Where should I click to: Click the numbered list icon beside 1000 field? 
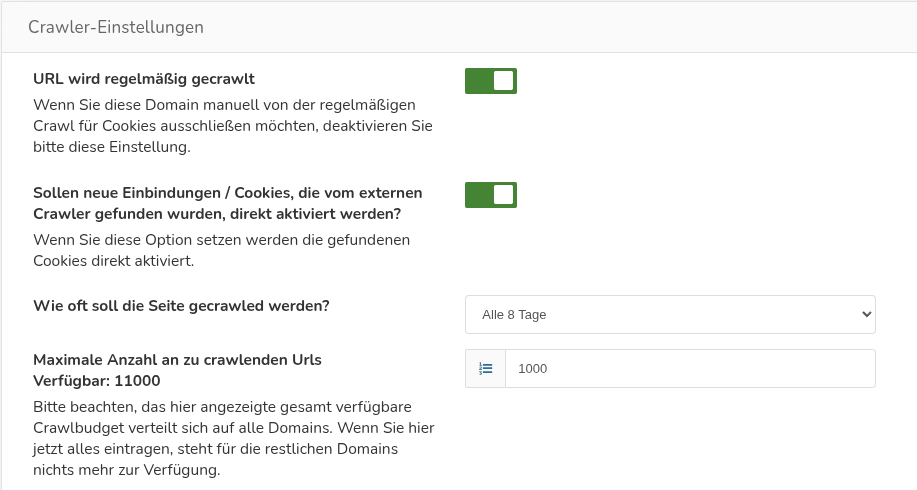485,368
